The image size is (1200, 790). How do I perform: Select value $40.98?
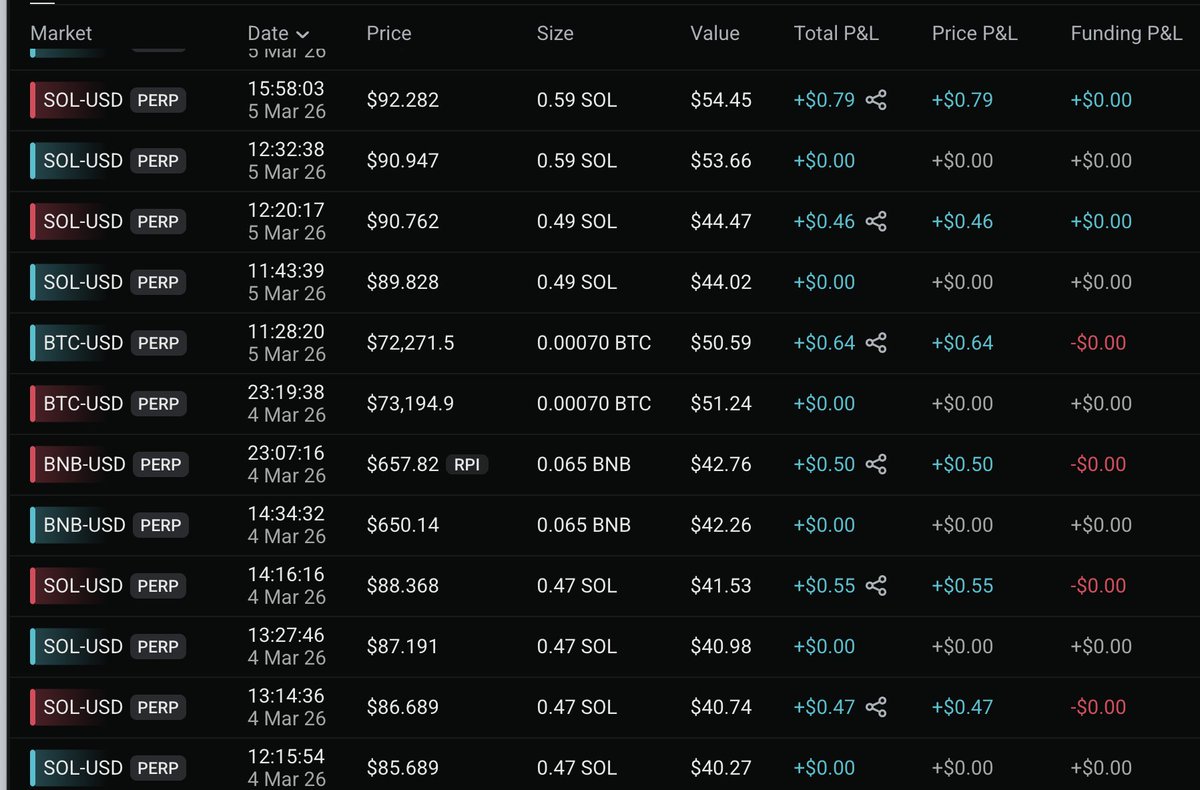(x=721, y=646)
